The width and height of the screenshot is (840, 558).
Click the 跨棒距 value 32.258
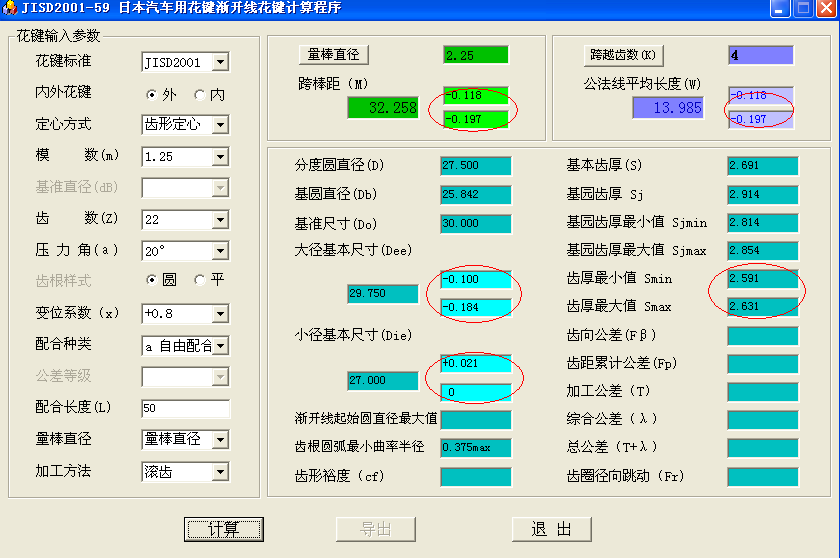[x=383, y=108]
